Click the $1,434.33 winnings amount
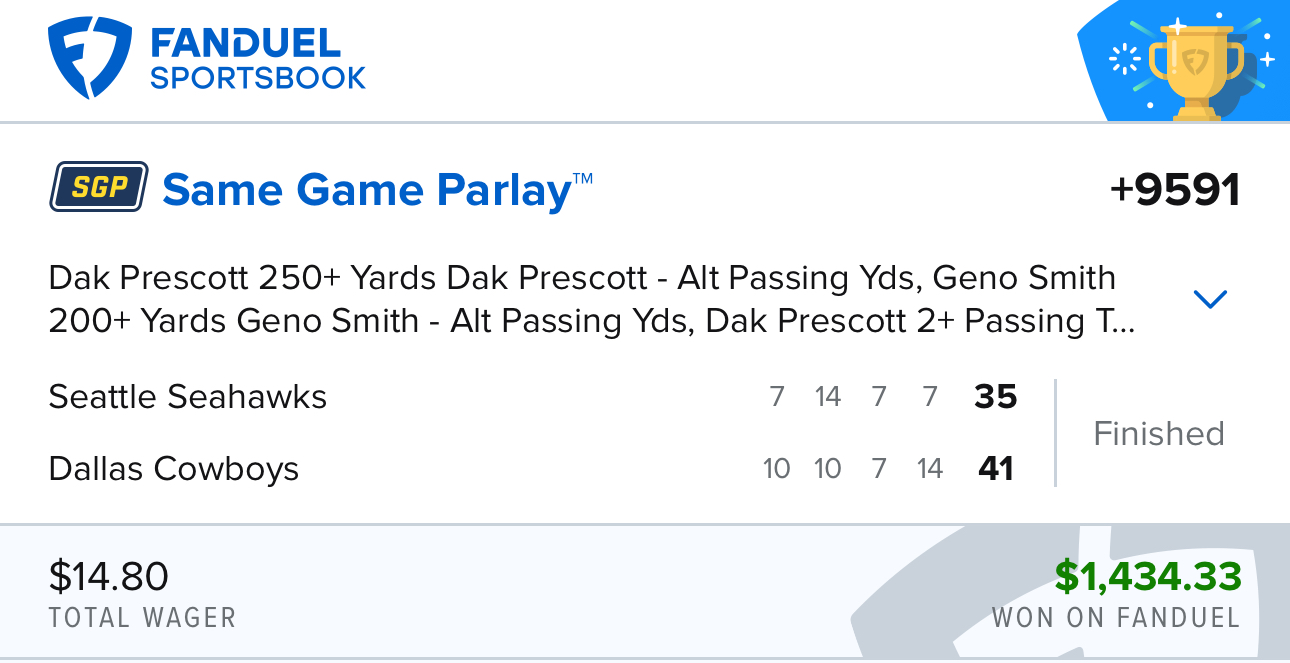Viewport: 1290px width, 663px height. 1148,577
